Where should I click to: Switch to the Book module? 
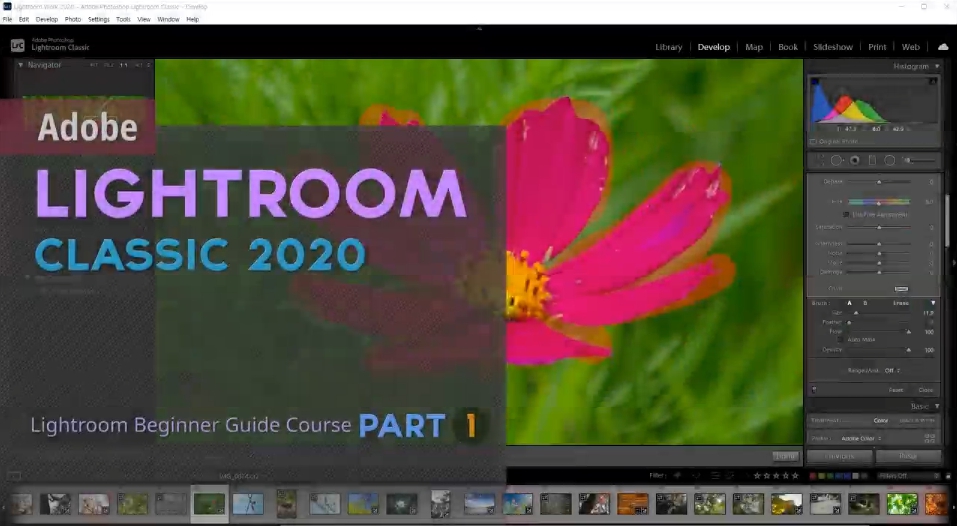788,47
